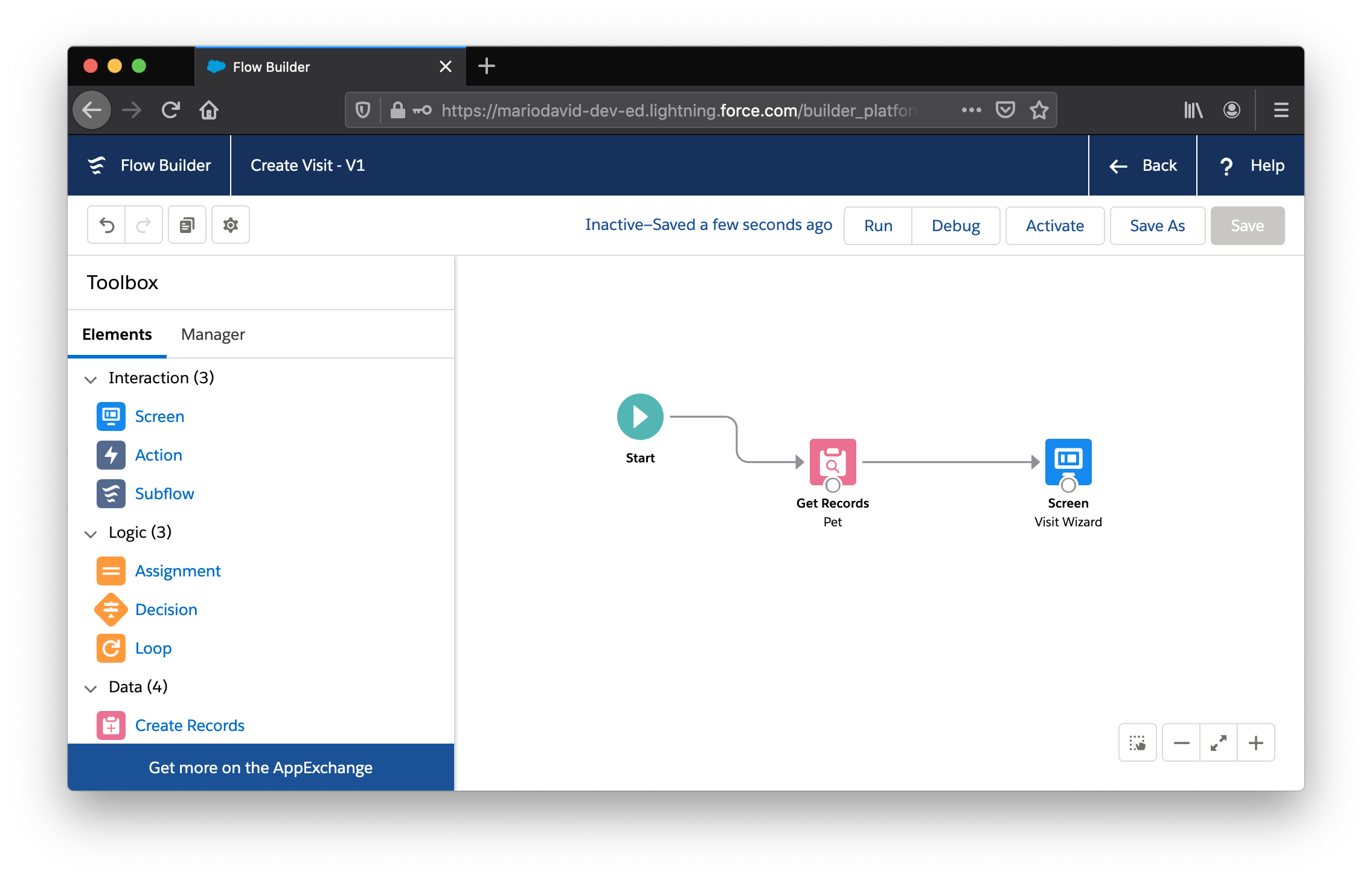Screen dimensions: 1372x880
Task: Click Get more on the AppExchange
Action: (x=261, y=768)
